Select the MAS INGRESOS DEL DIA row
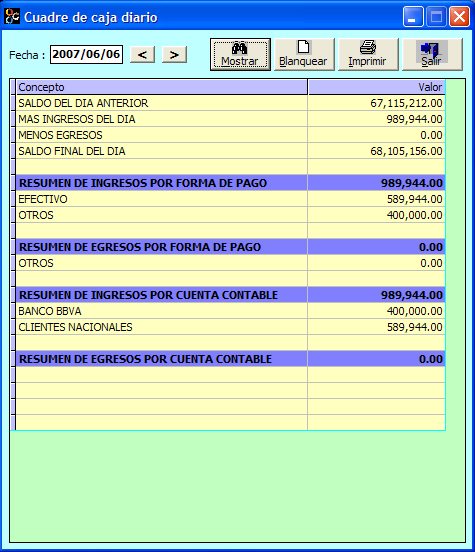The image size is (475, 552). tap(231, 119)
